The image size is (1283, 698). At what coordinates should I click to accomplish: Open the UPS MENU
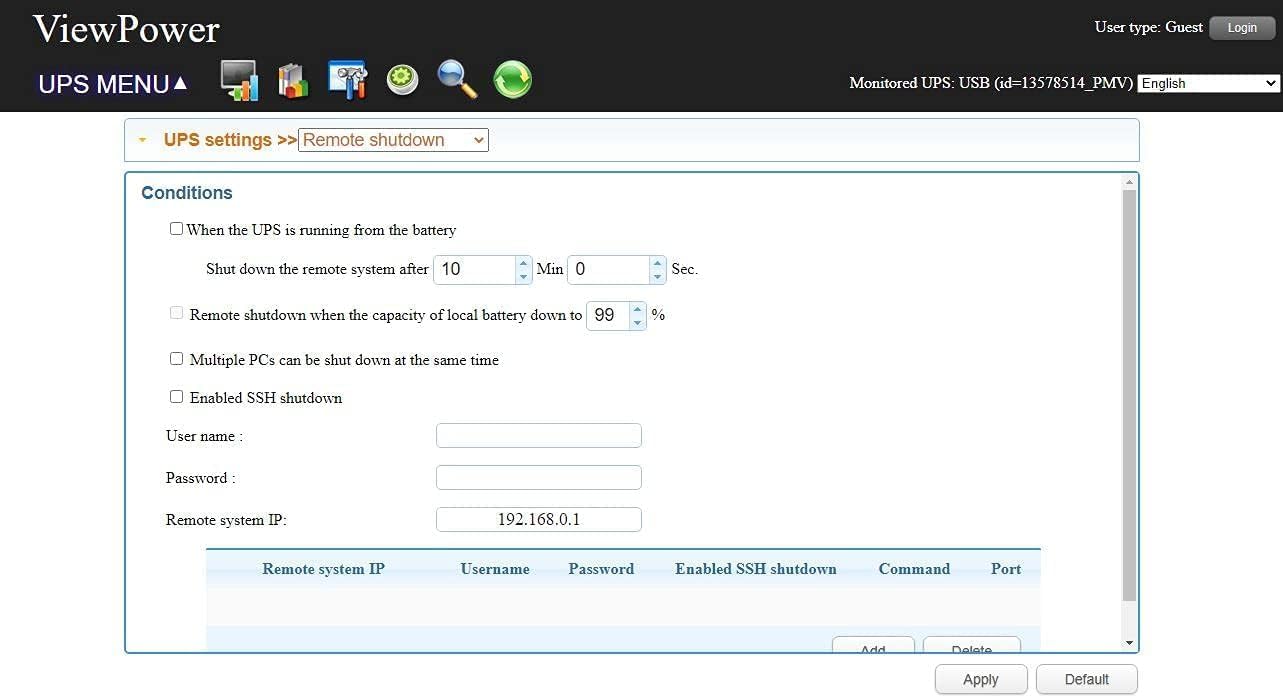coord(113,84)
